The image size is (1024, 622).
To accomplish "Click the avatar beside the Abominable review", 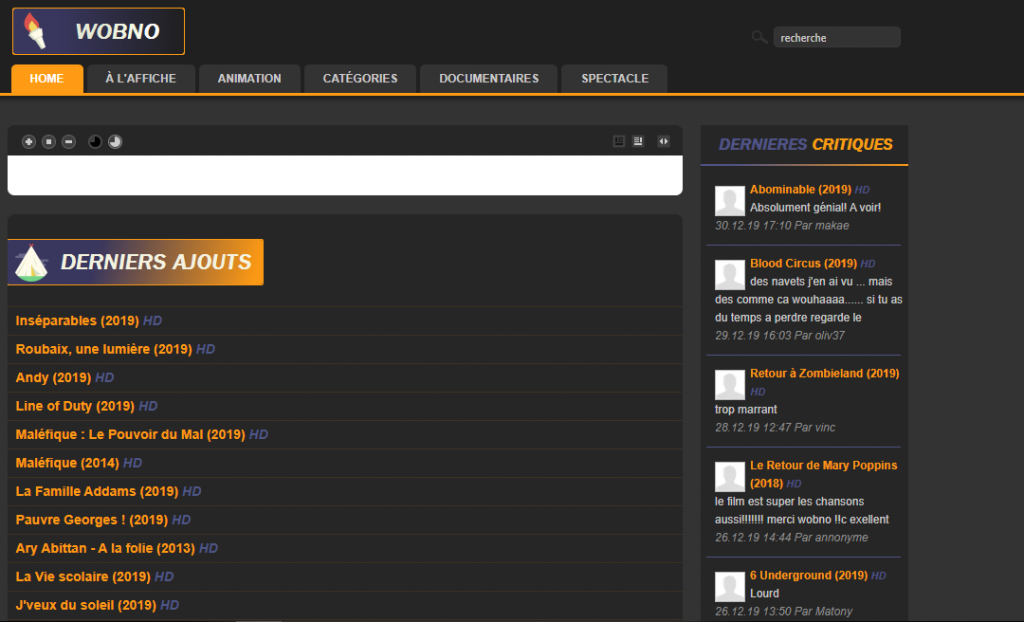I will coord(730,200).
